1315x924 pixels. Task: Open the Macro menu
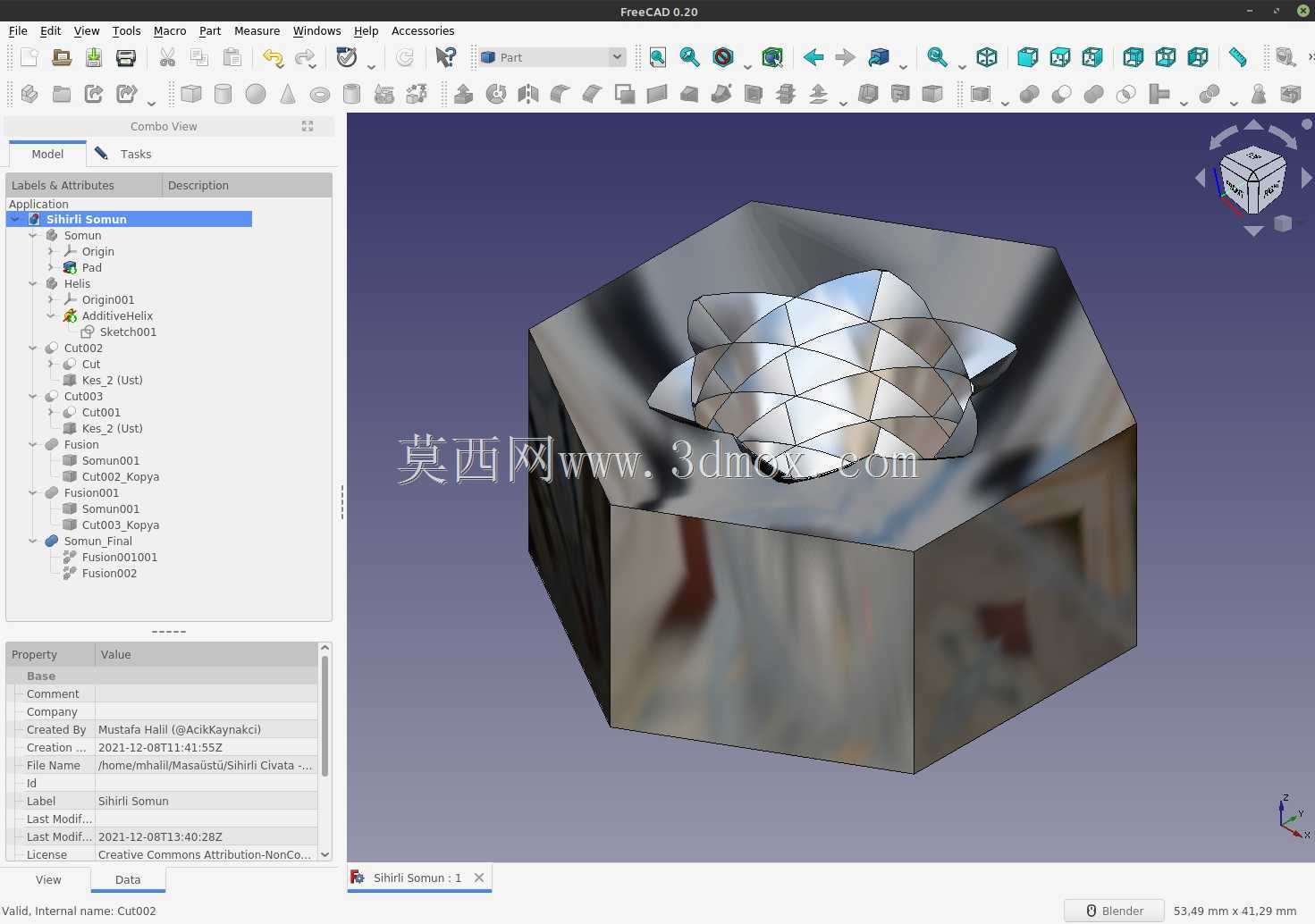tap(170, 30)
